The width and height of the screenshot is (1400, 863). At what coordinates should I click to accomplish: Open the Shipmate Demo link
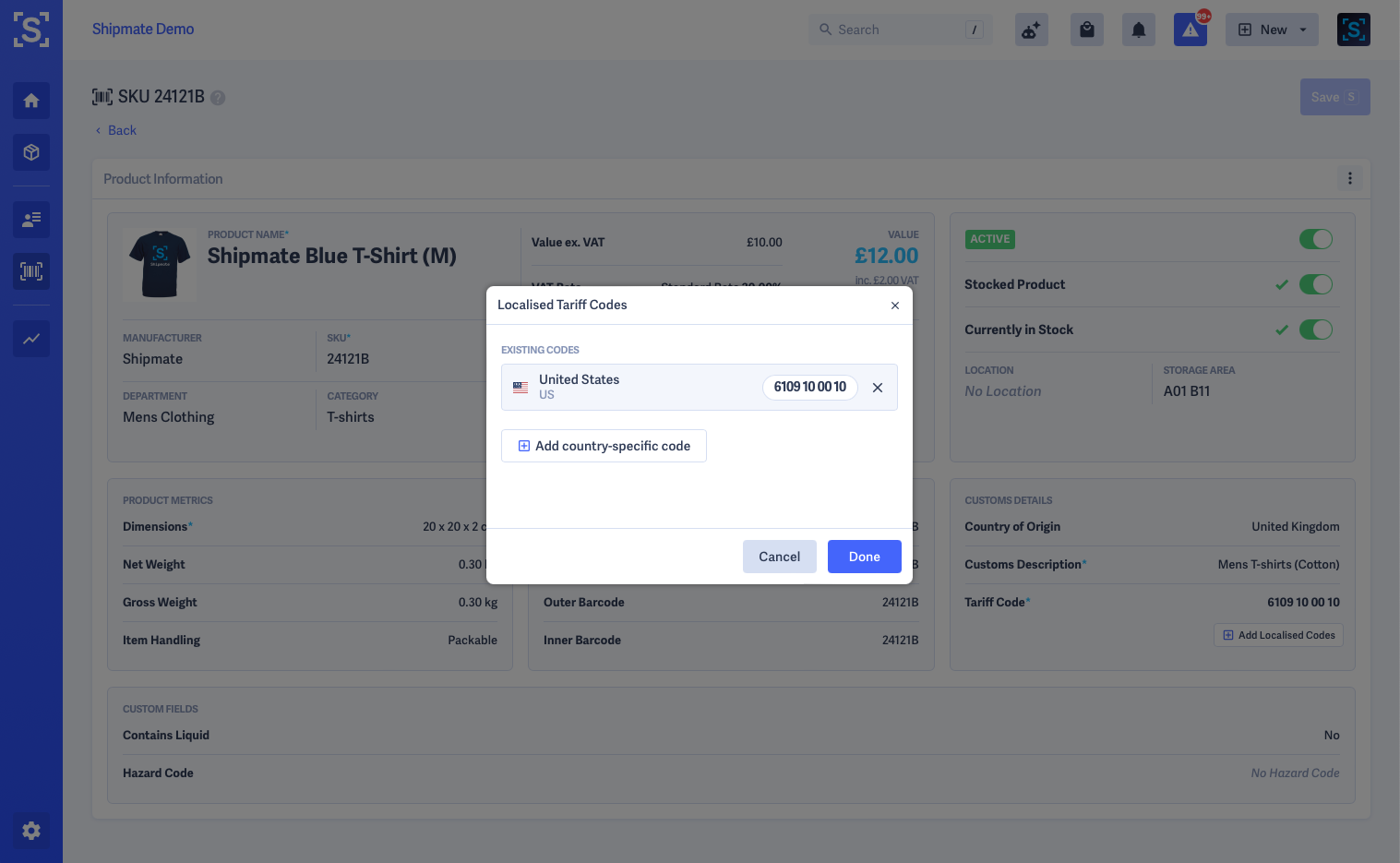(143, 30)
